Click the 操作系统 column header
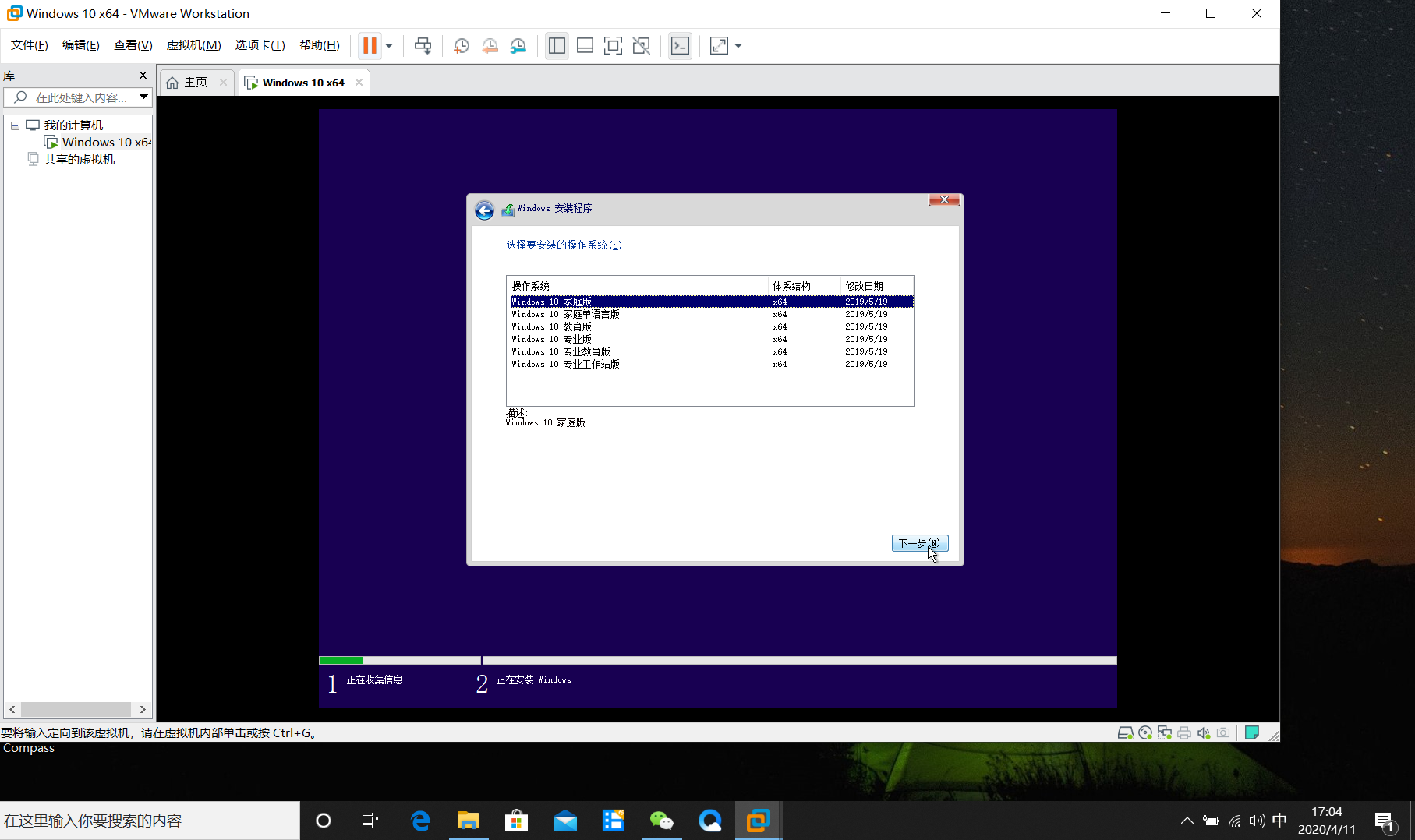 point(638,286)
